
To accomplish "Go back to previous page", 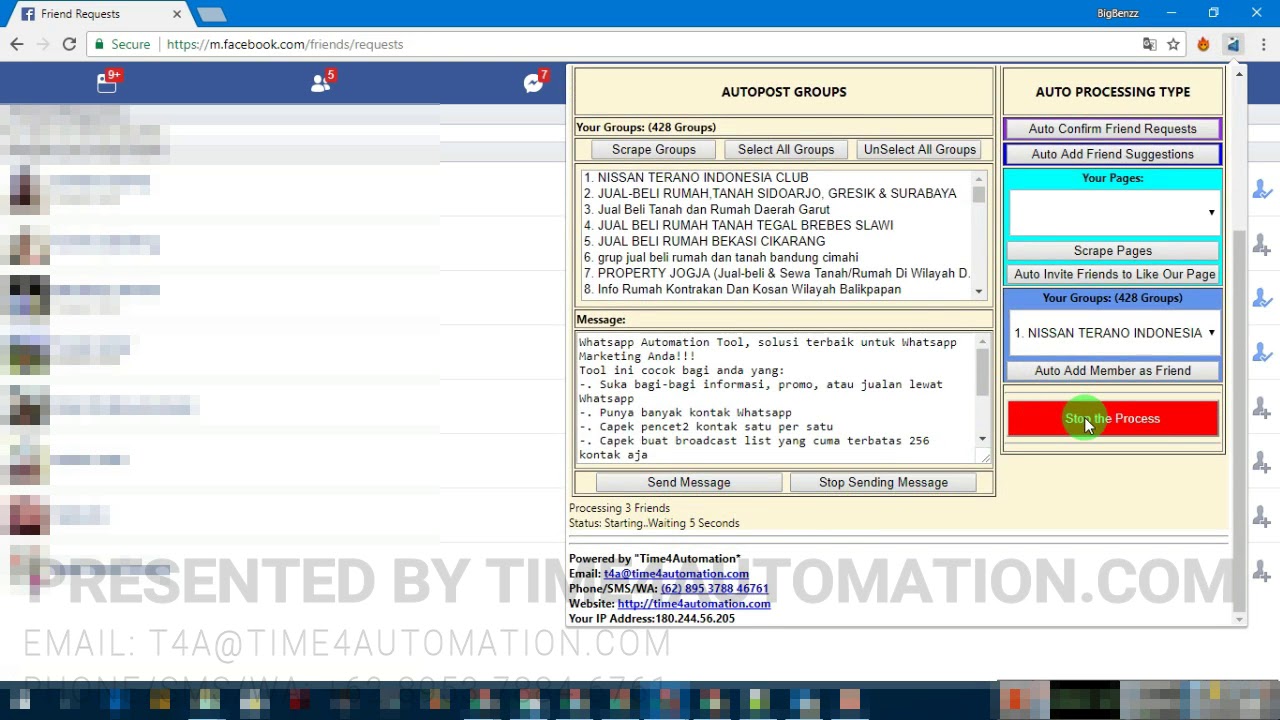I will pos(17,44).
